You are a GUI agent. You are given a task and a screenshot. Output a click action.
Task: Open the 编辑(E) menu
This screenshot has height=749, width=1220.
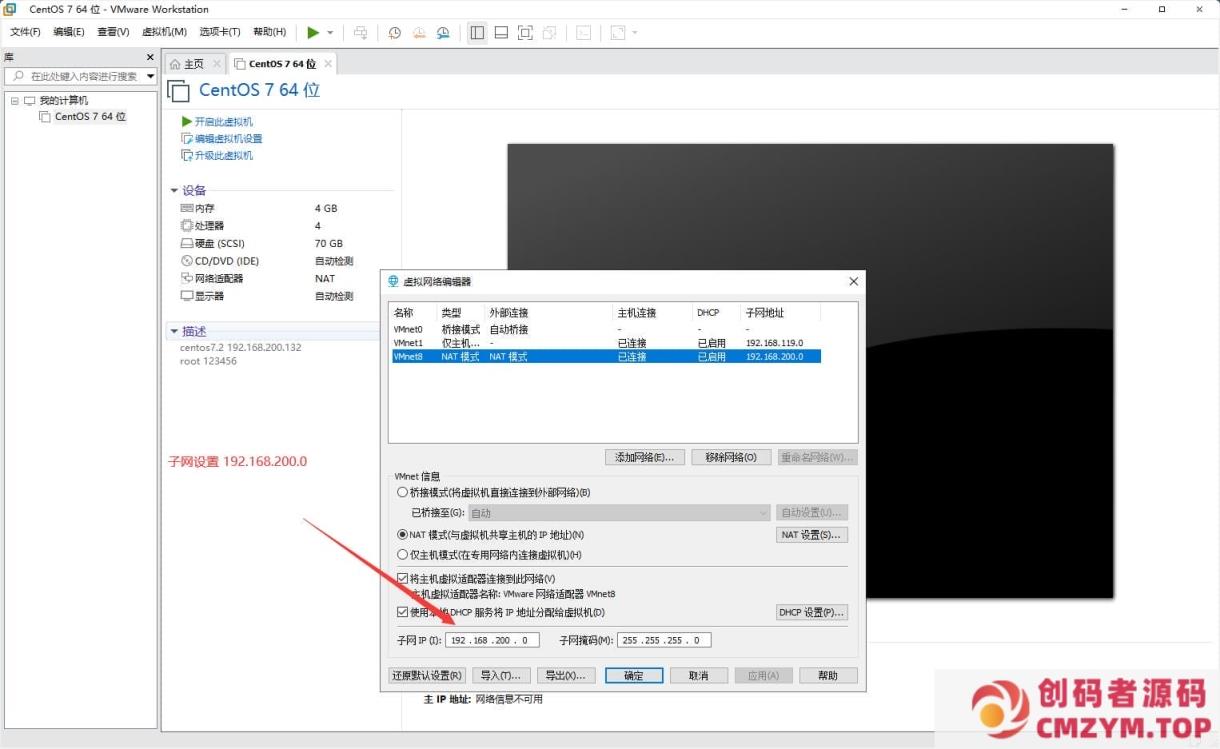tap(69, 32)
